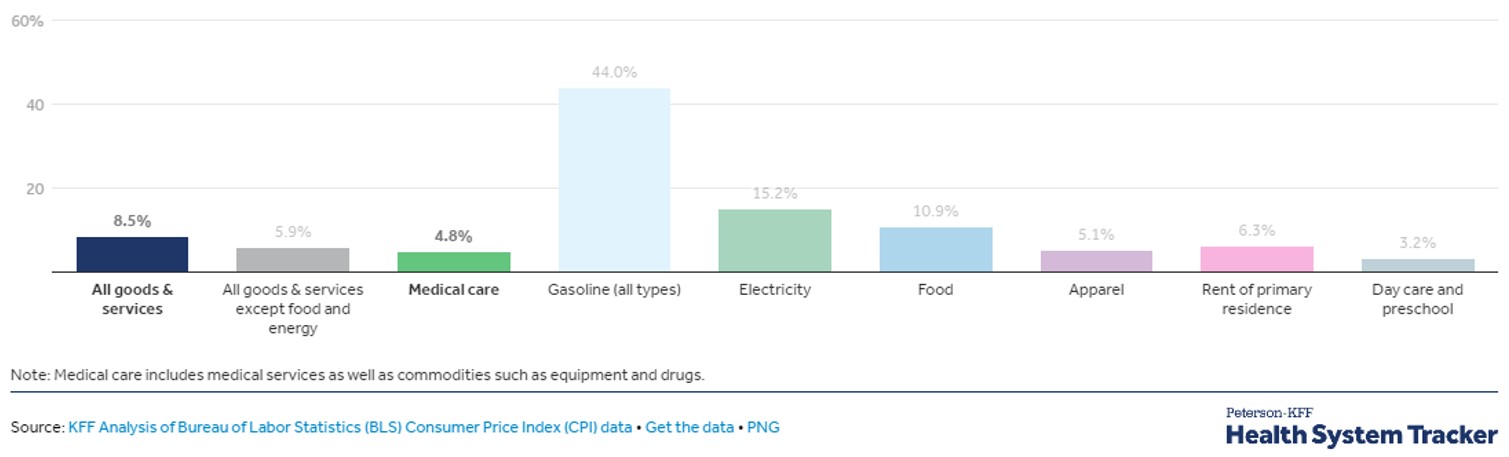Click the gray bar for goods except food and energy
This screenshot has height=457, width=1509.
tap(293, 259)
